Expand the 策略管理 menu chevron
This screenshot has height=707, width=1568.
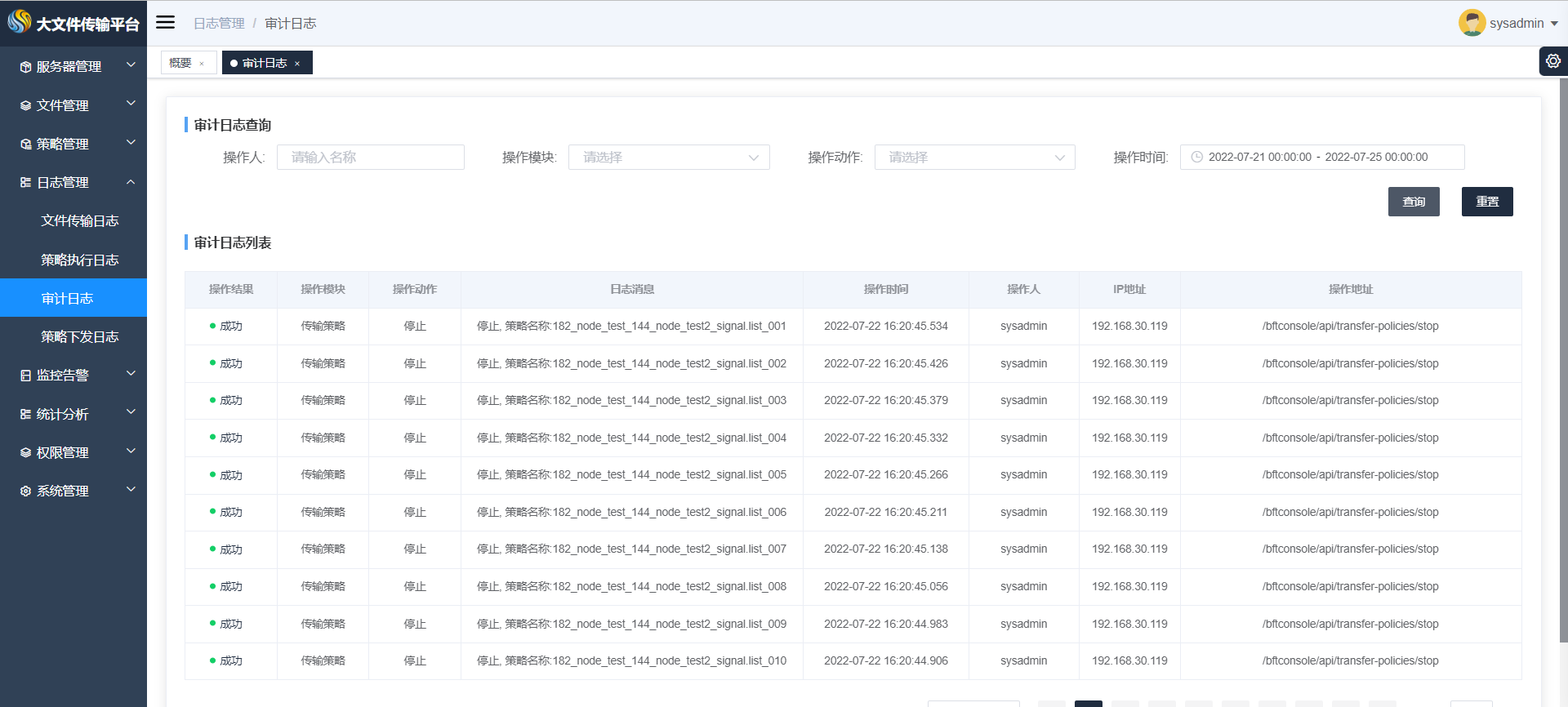coord(131,142)
